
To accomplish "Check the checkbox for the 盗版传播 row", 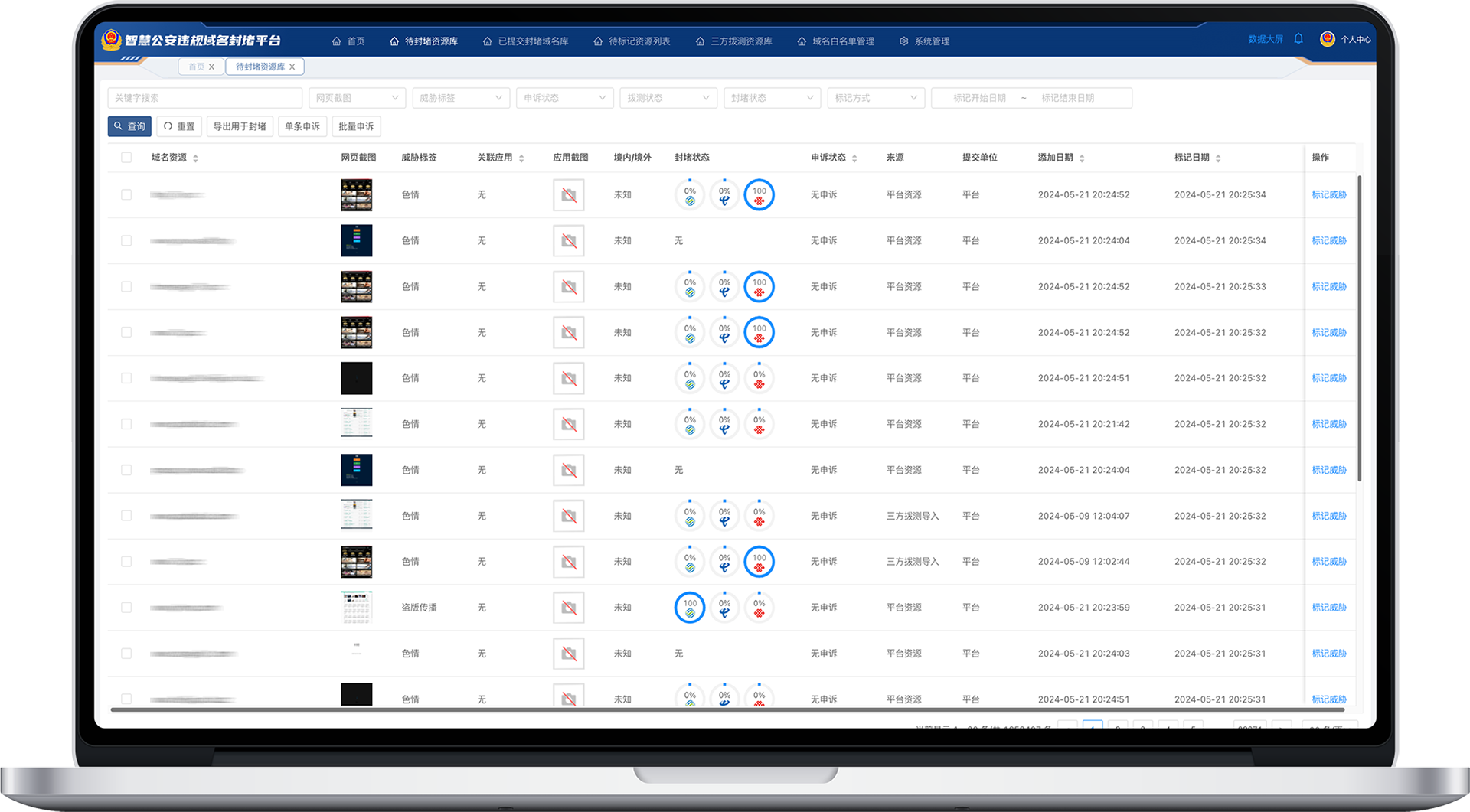I will pos(126,608).
